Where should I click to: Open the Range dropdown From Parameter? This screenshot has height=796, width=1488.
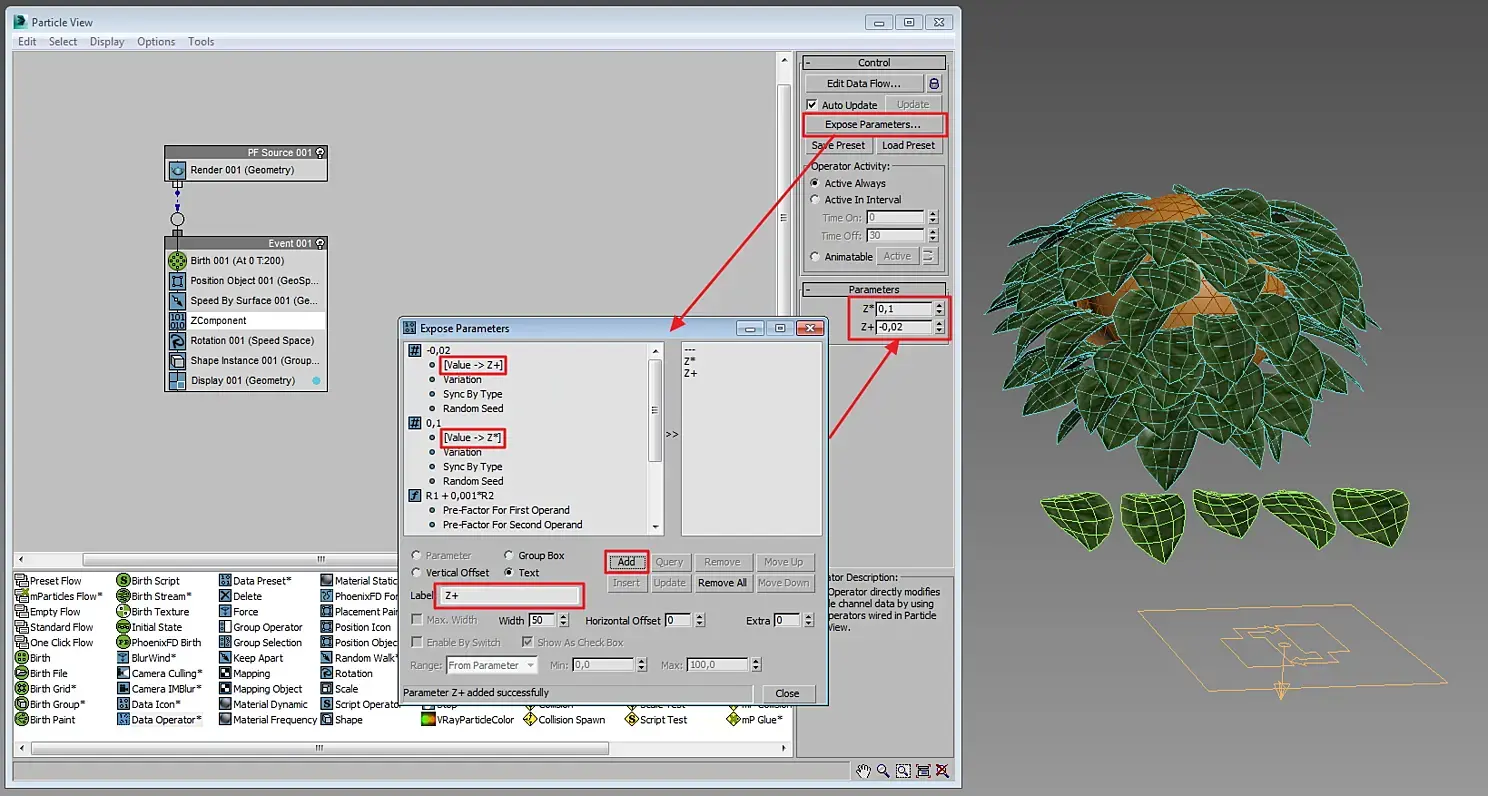point(492,665)
